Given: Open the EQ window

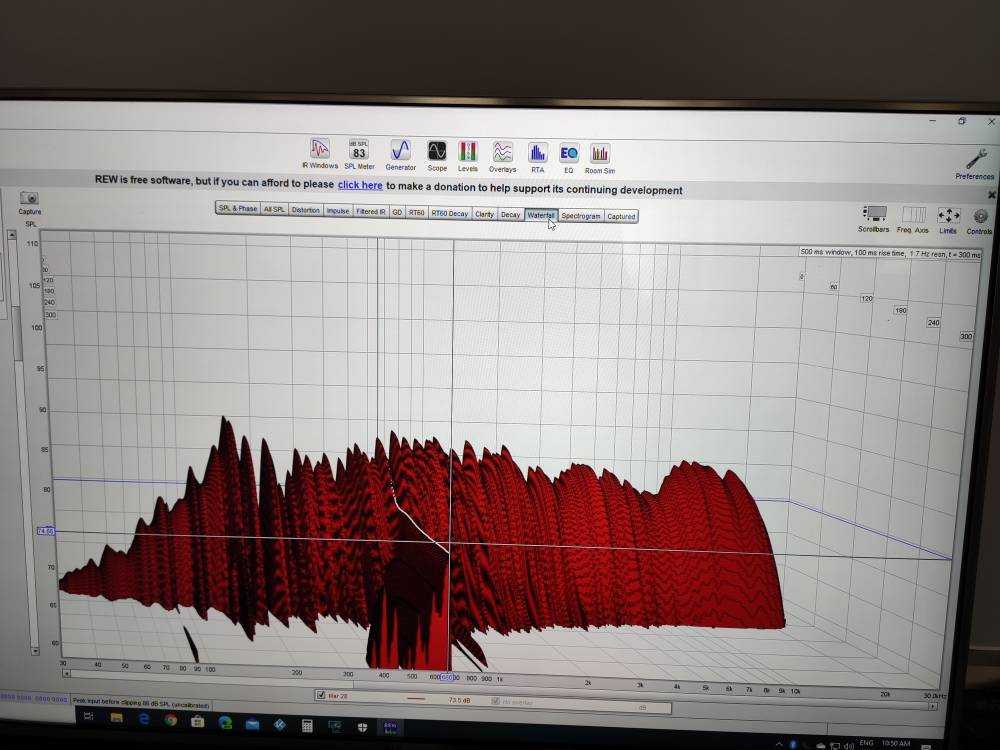Looking at the screenshot, I should click(x=569, y=158).
